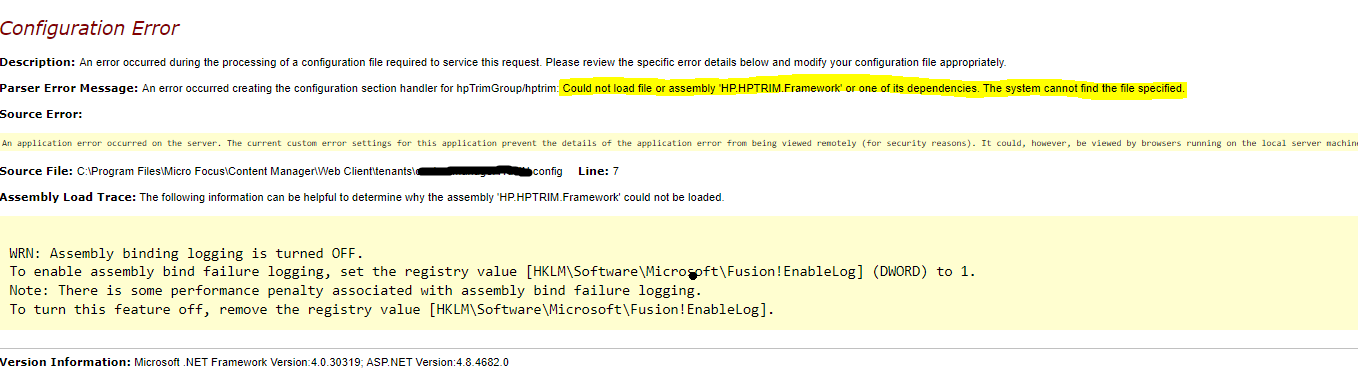Select 'Note: There is some performance penalty' line
Viewport: 1358px width, 388px height.
tap(355, 291)
